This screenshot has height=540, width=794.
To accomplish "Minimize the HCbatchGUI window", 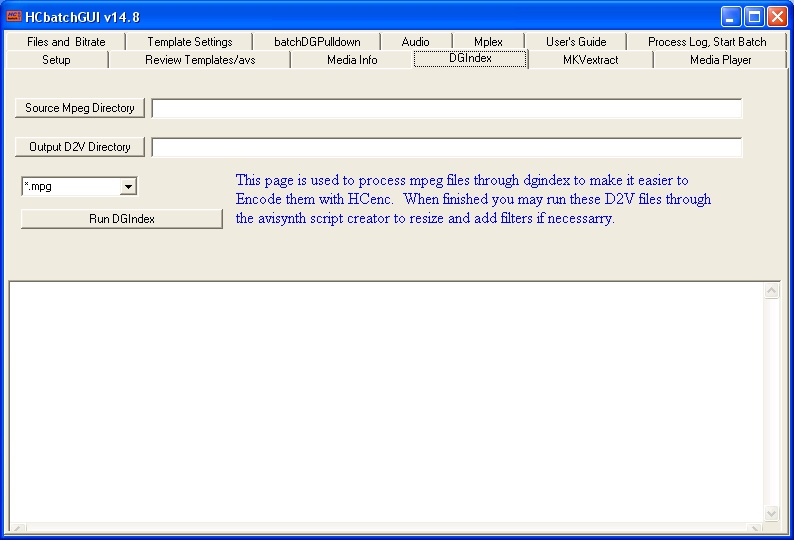I will pyautogui.click(x=730, y=17).
